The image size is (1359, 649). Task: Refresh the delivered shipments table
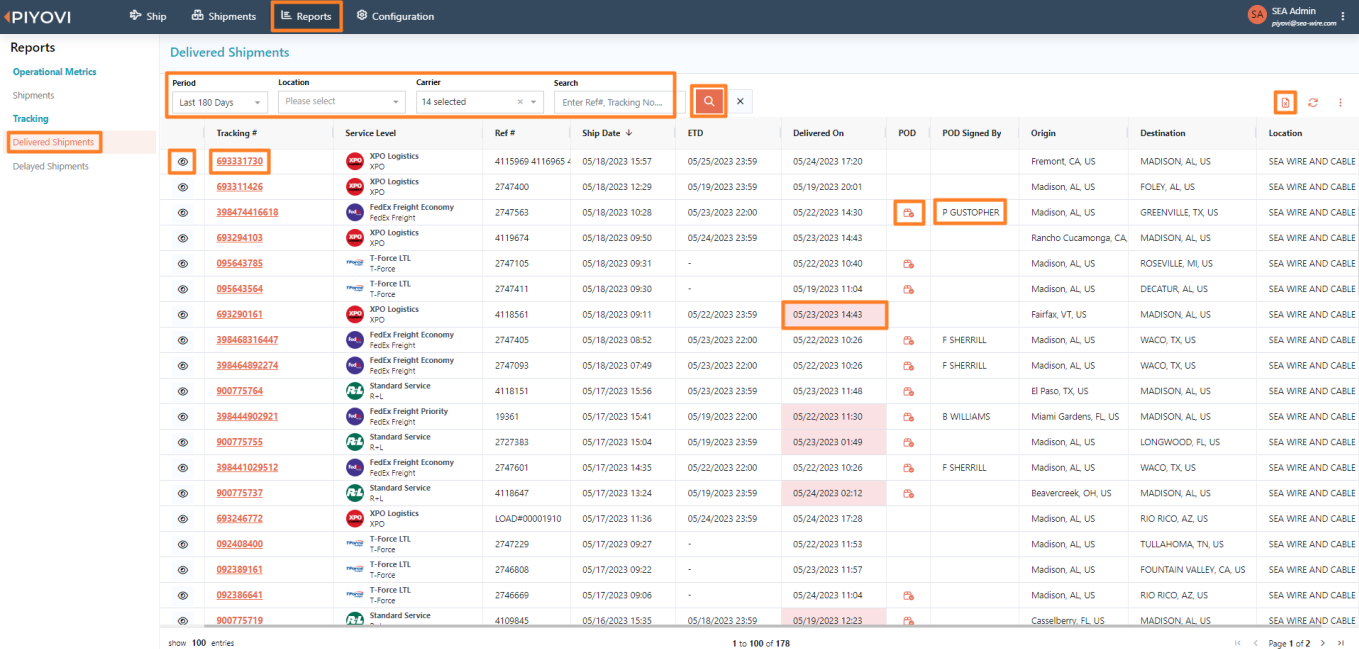click(x=1313, y=102)
